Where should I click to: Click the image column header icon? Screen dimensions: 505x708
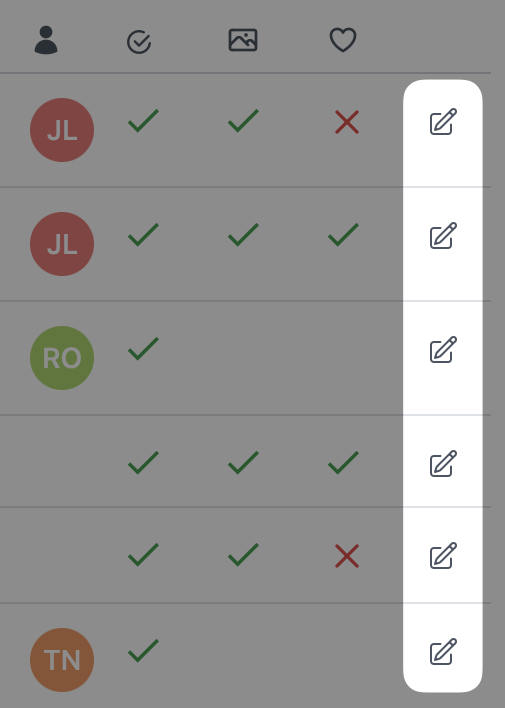(243, 40)
